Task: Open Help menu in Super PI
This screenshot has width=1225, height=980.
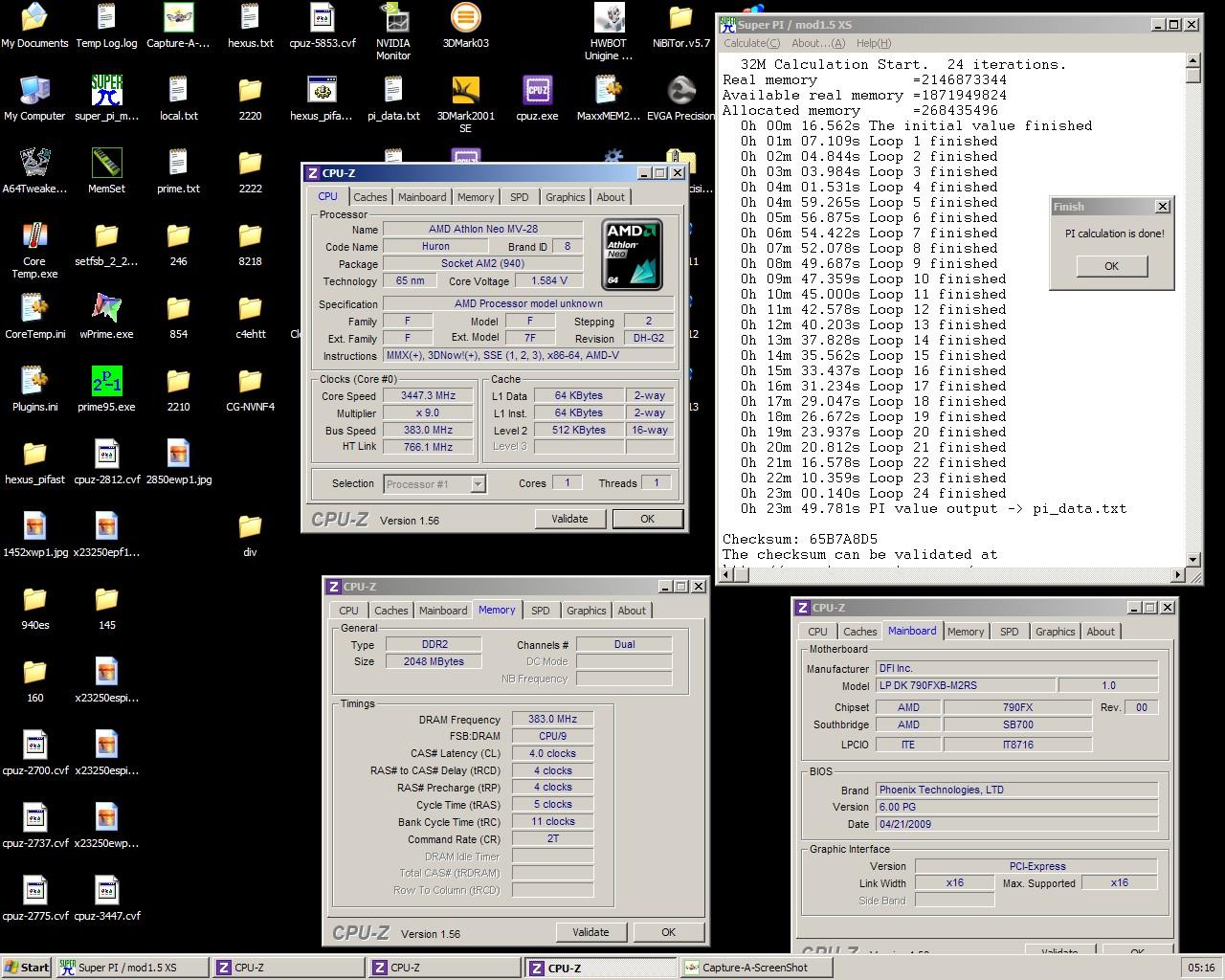Action: coord(873,43)
